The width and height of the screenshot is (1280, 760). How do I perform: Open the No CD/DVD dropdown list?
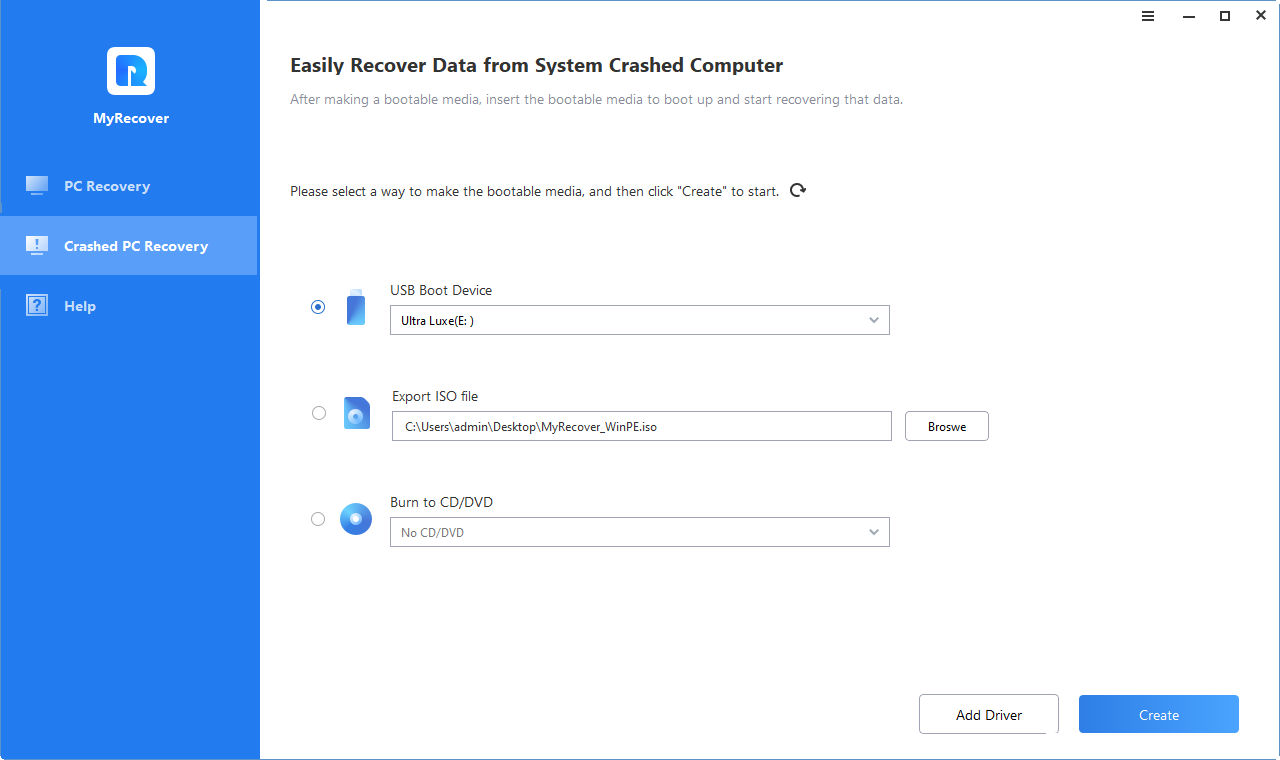639,532
